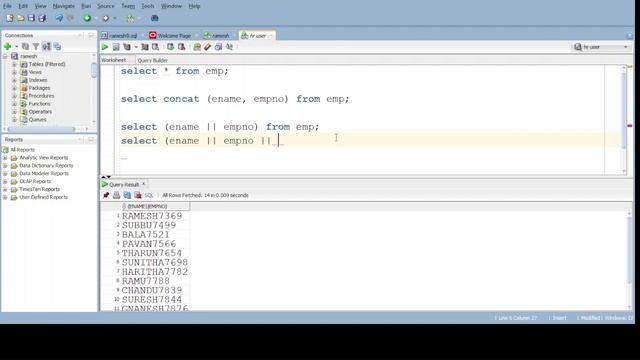Open the File menu

pyautogui.click(x=7, y=6)
